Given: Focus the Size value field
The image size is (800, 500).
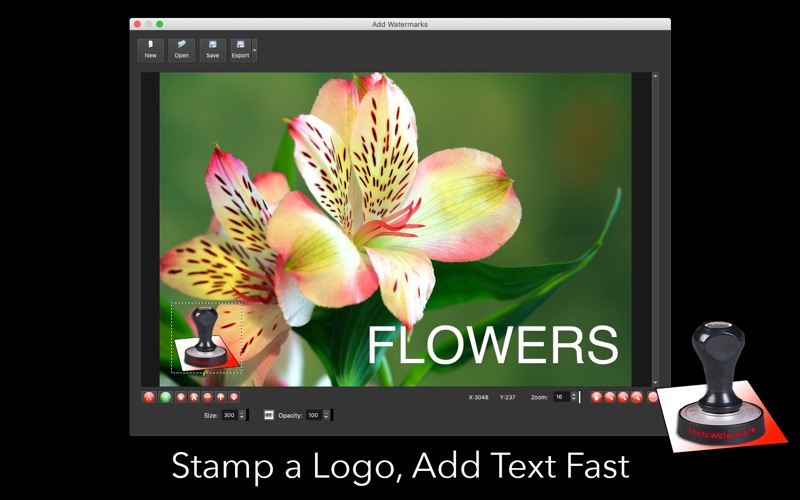Looking at the screenshot, I should click(x=230, y=415).
